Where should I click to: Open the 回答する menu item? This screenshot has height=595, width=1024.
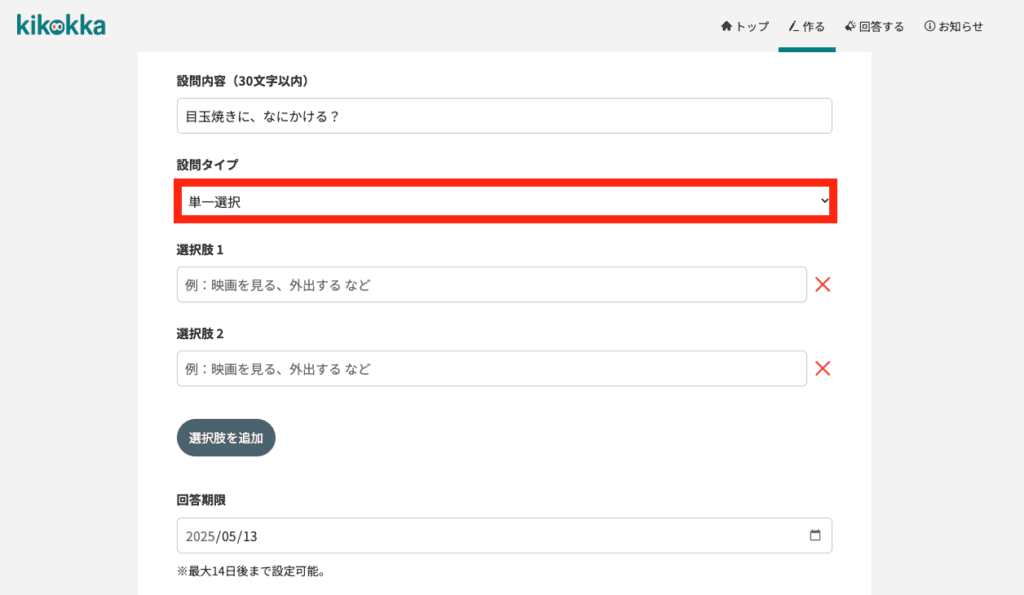click(874, 26)
